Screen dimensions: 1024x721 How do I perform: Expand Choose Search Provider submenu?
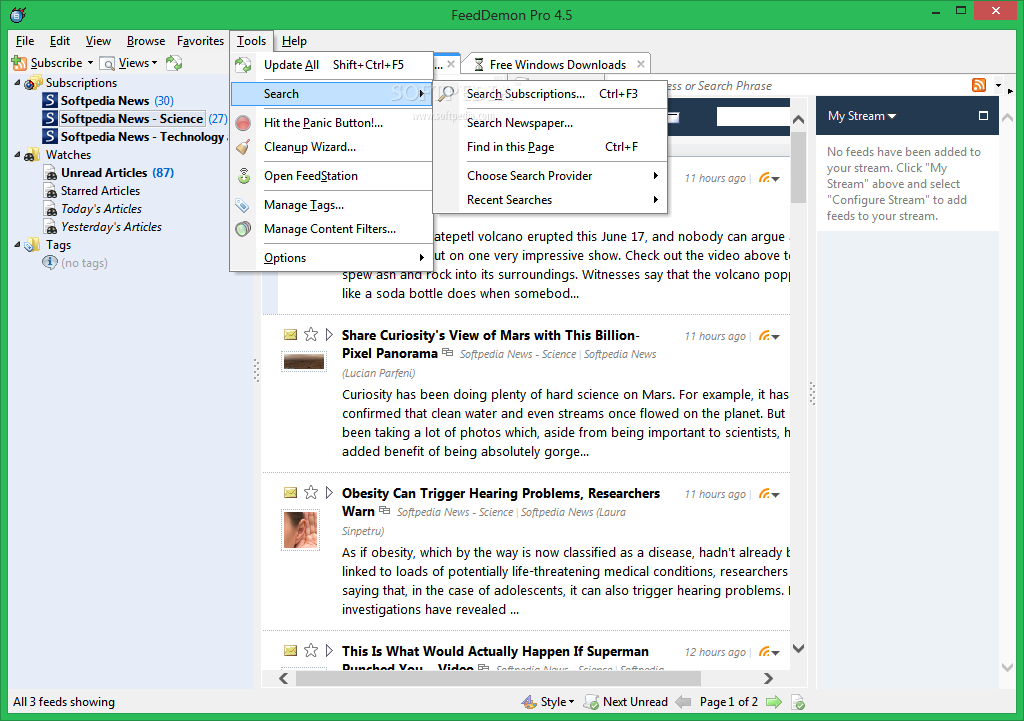pos(550,176)
